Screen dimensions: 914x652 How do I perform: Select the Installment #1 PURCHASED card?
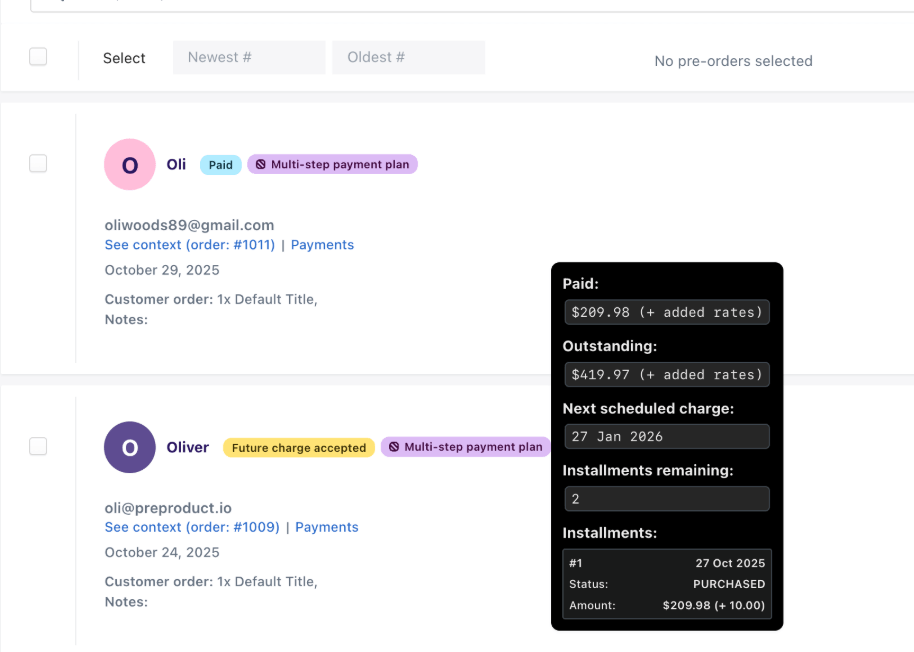coord(666,584)
